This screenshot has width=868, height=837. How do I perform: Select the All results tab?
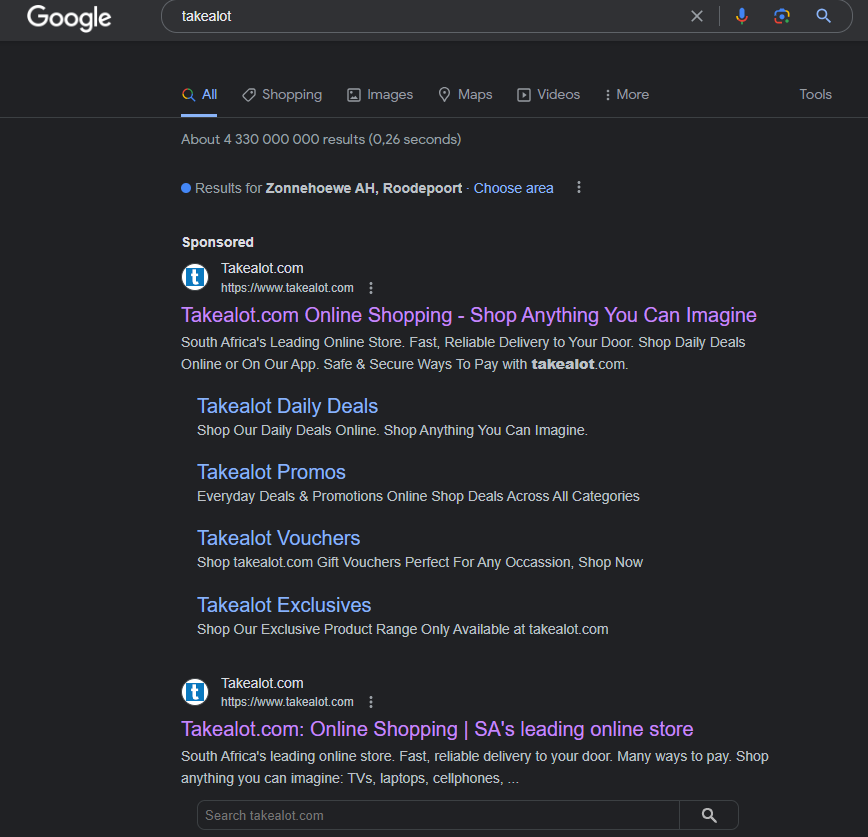click(199, 95)
